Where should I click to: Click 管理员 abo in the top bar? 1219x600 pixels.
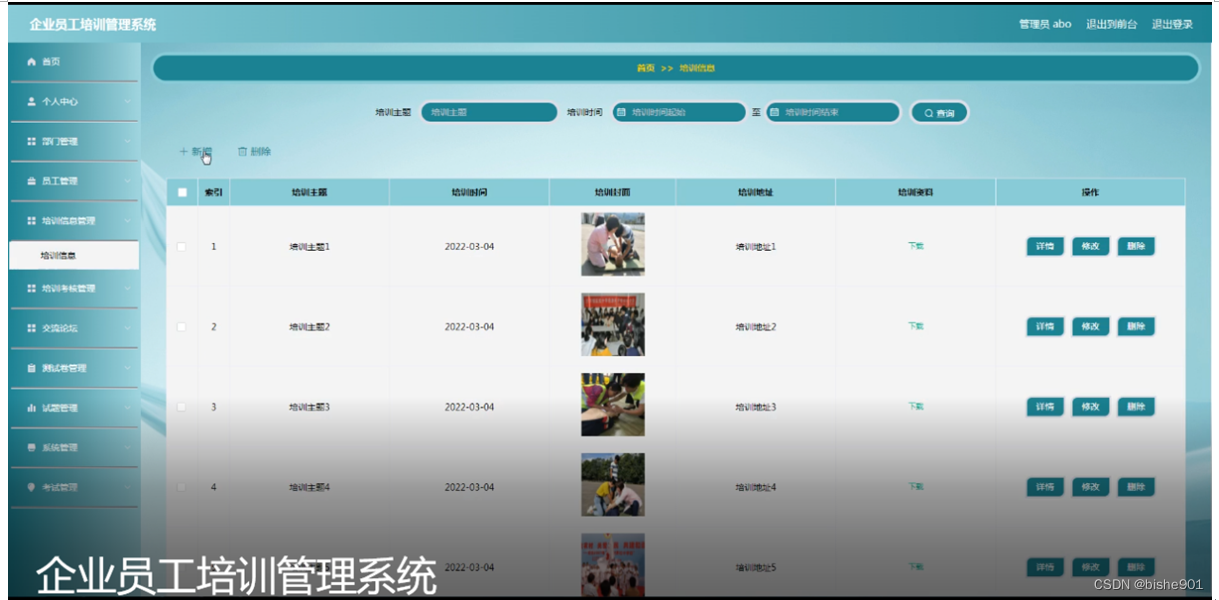(x=1045, y=24)
